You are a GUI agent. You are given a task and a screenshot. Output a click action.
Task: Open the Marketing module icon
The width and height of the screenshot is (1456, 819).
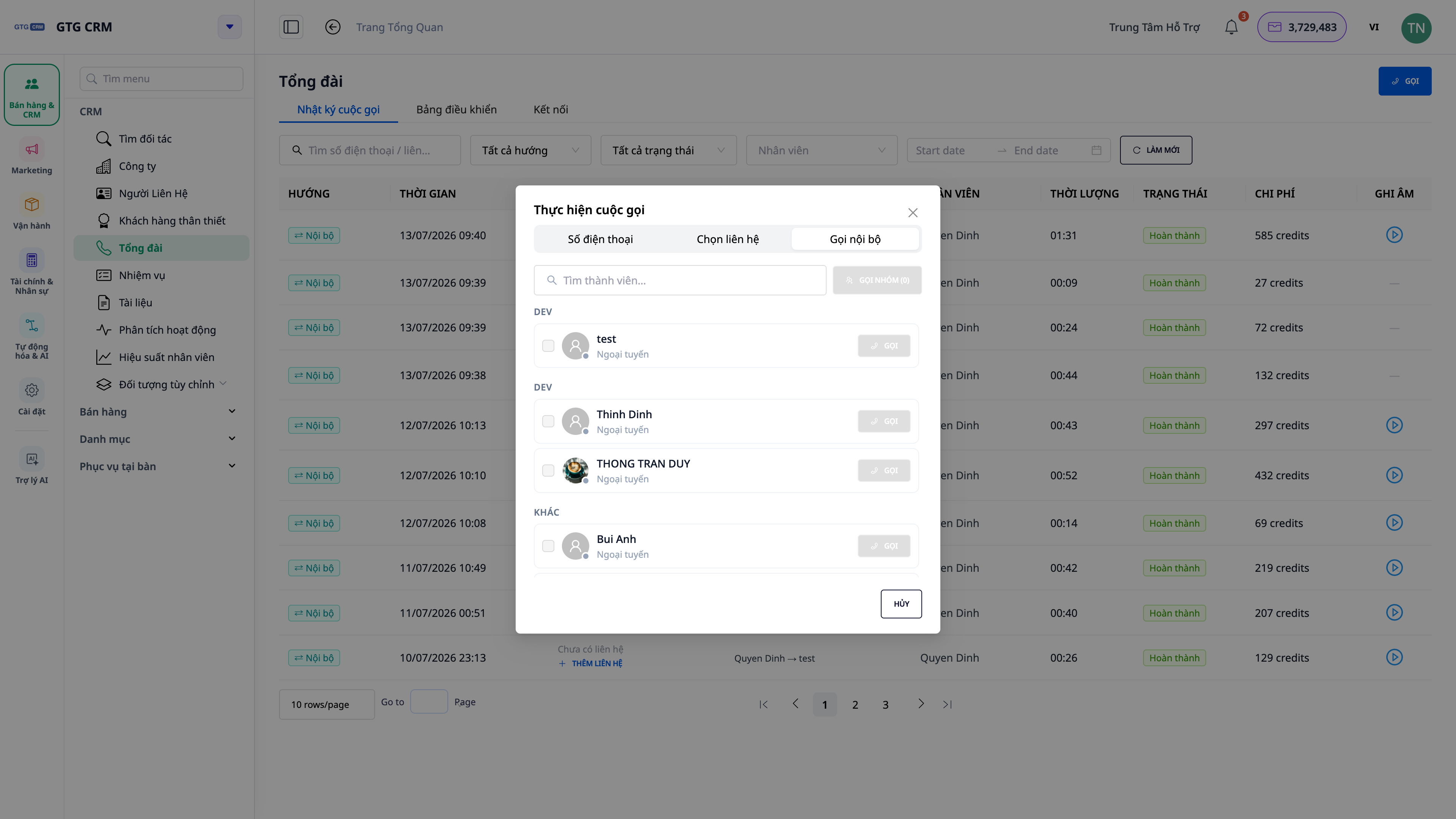pyautogui.click(x=31, y=150)
